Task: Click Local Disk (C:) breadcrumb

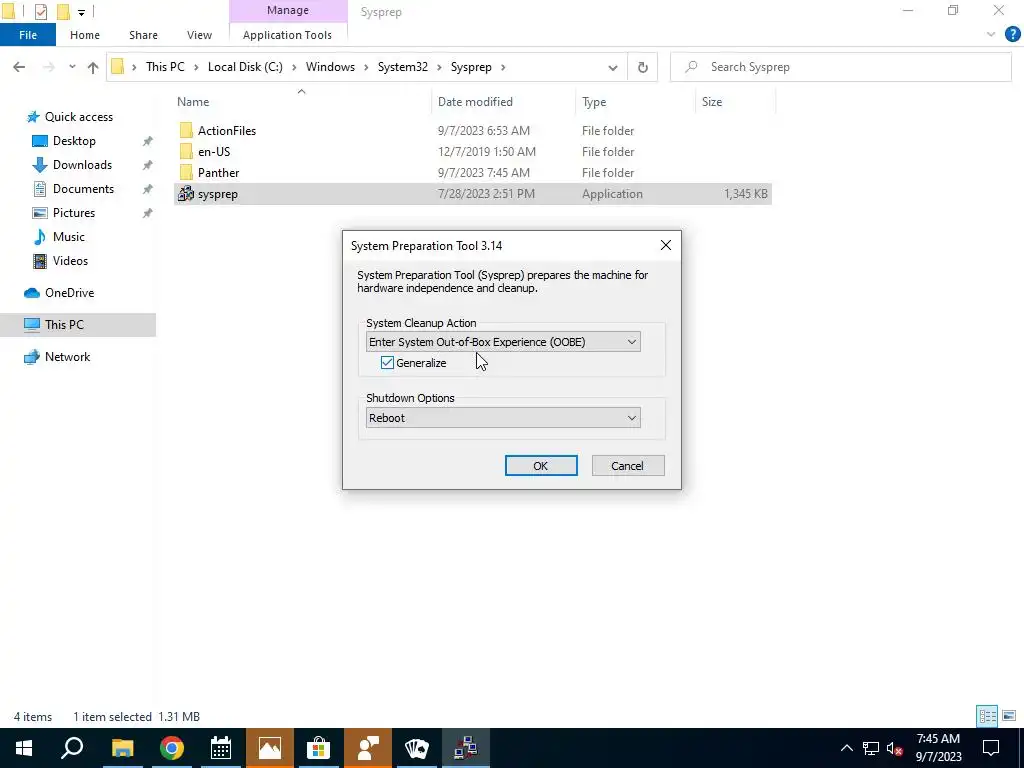Action: (245, 67)
